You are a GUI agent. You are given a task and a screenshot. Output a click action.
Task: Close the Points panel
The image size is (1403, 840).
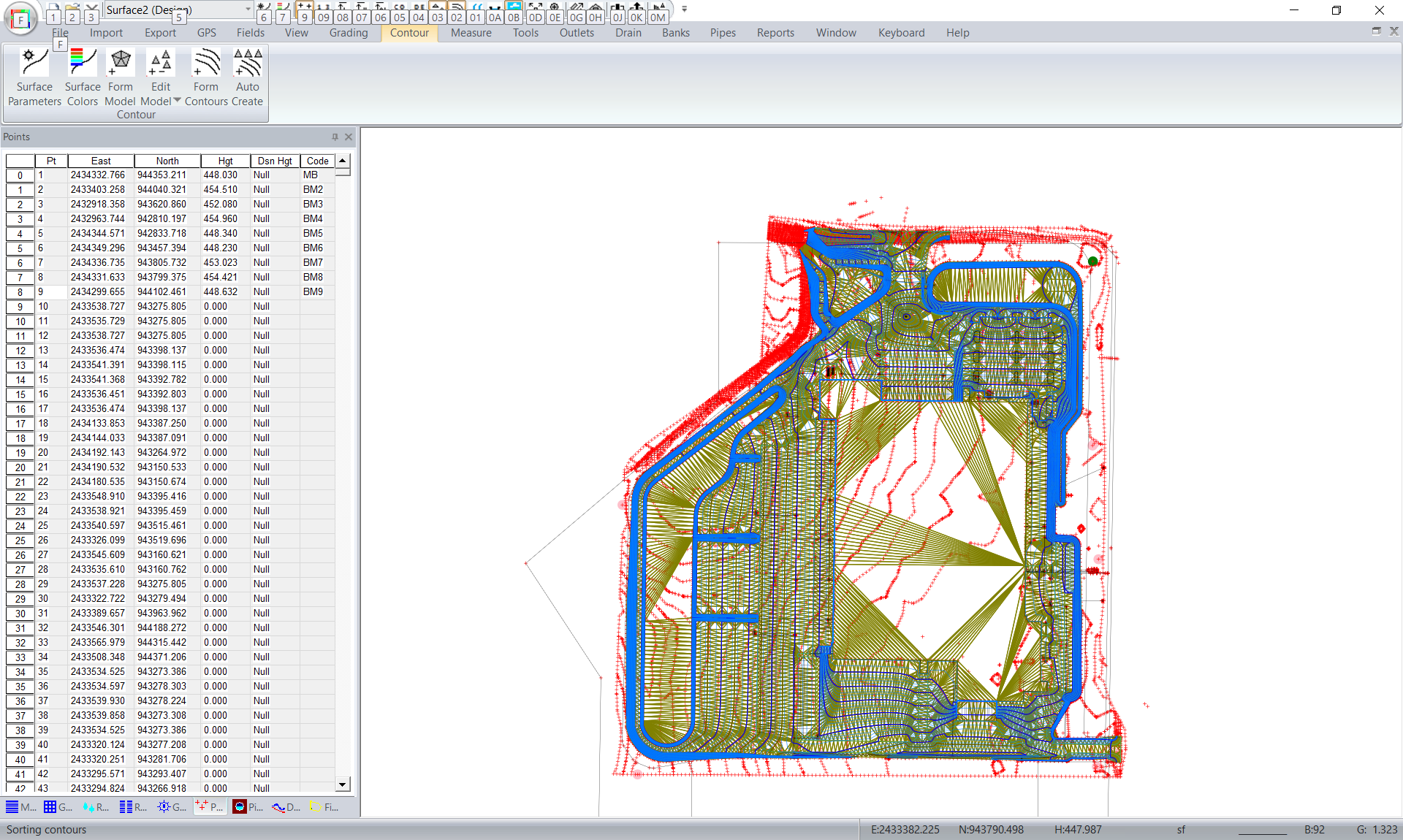349,137
